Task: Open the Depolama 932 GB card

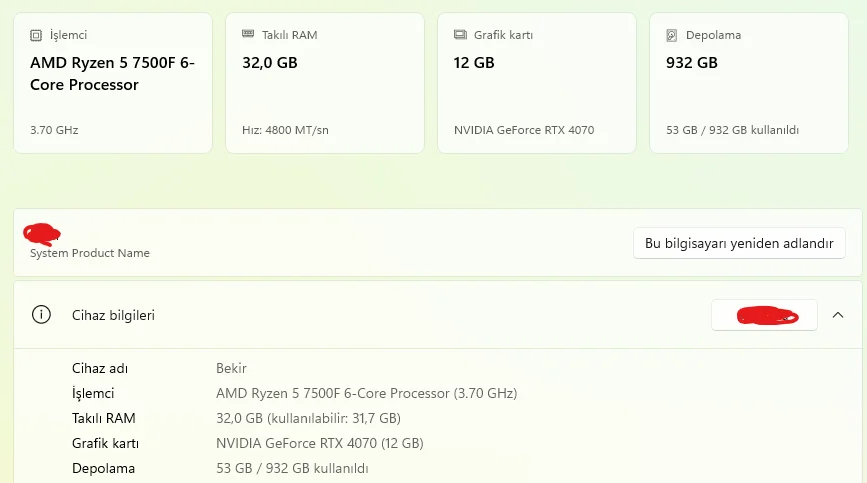Action: (x=749, y=83)
